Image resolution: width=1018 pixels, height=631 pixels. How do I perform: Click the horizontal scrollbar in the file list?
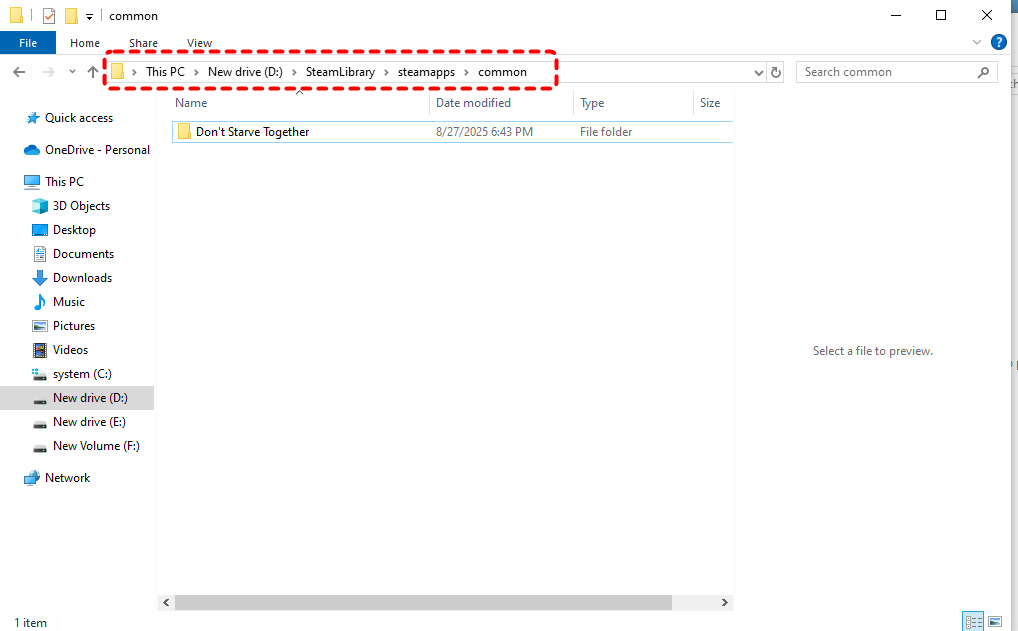[x=422, y=602]
